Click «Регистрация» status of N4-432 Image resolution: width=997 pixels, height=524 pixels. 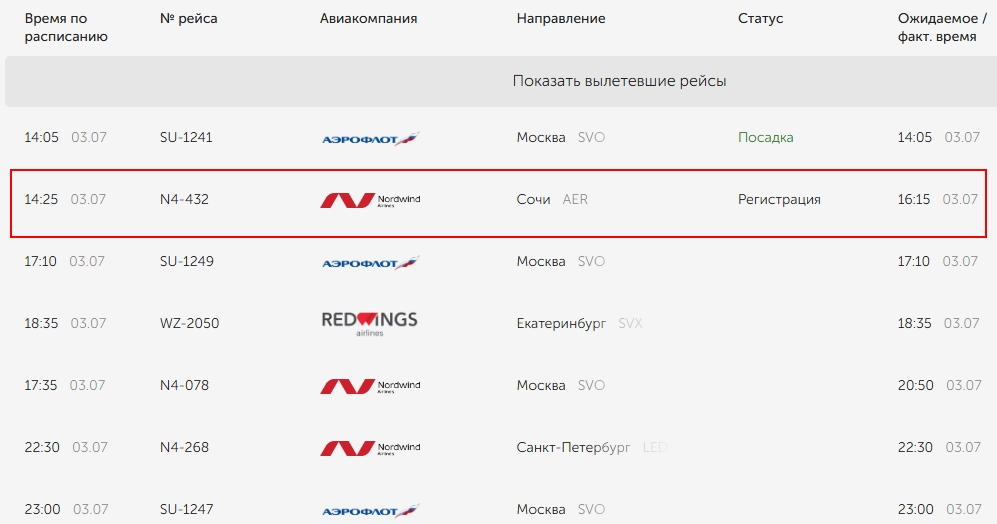click(x=779, y=200)
